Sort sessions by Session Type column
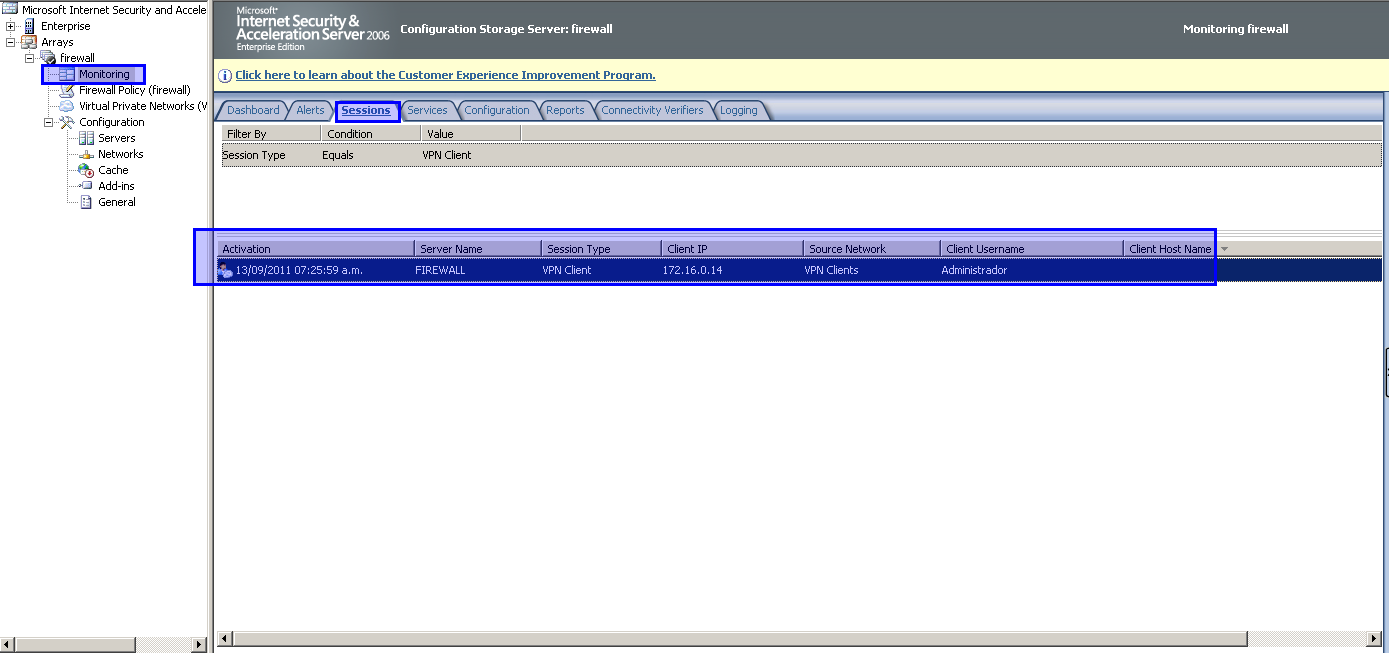This screenshot has width=1389, height=653. pos(601,249)
